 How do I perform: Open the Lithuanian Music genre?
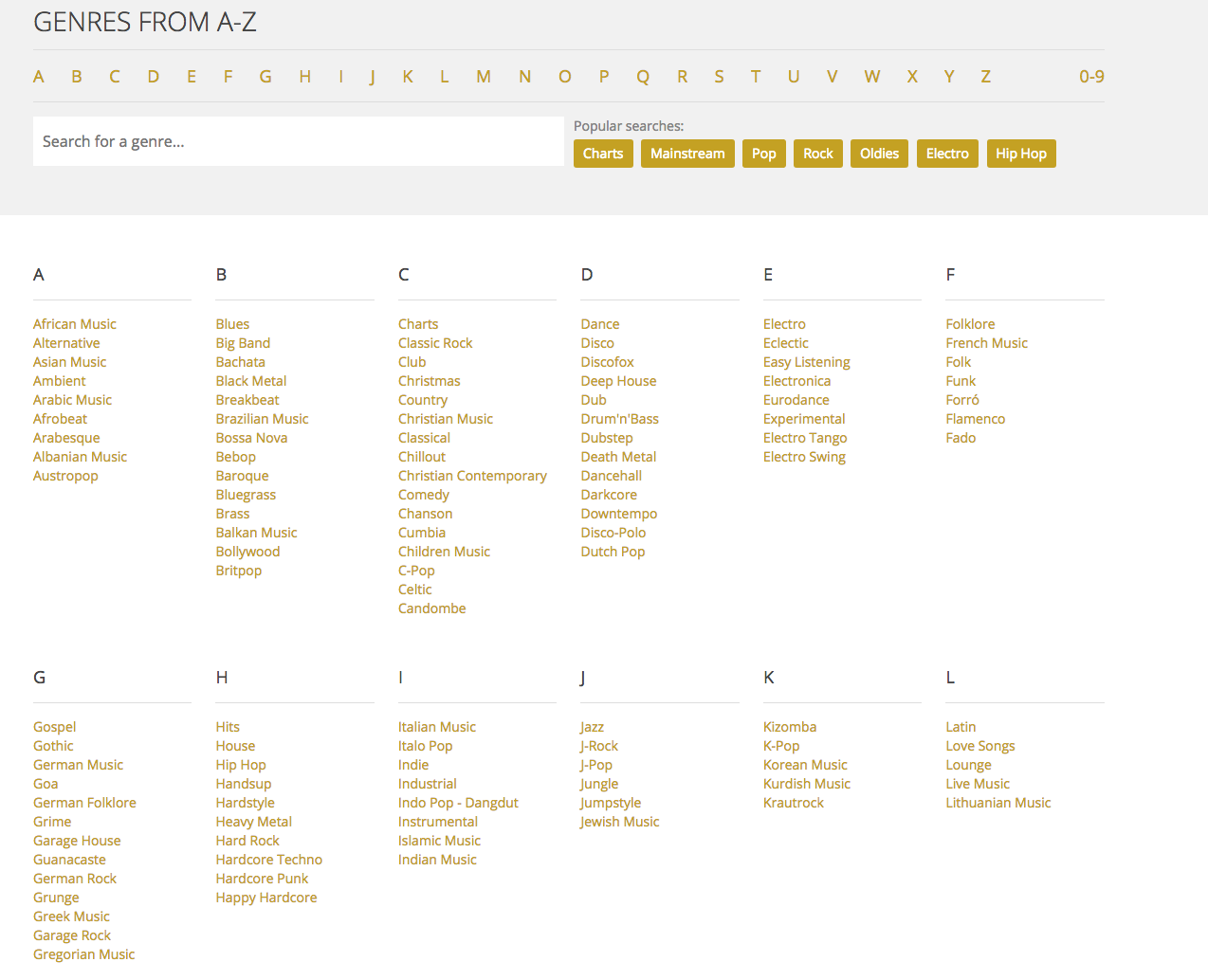(998, 803)
